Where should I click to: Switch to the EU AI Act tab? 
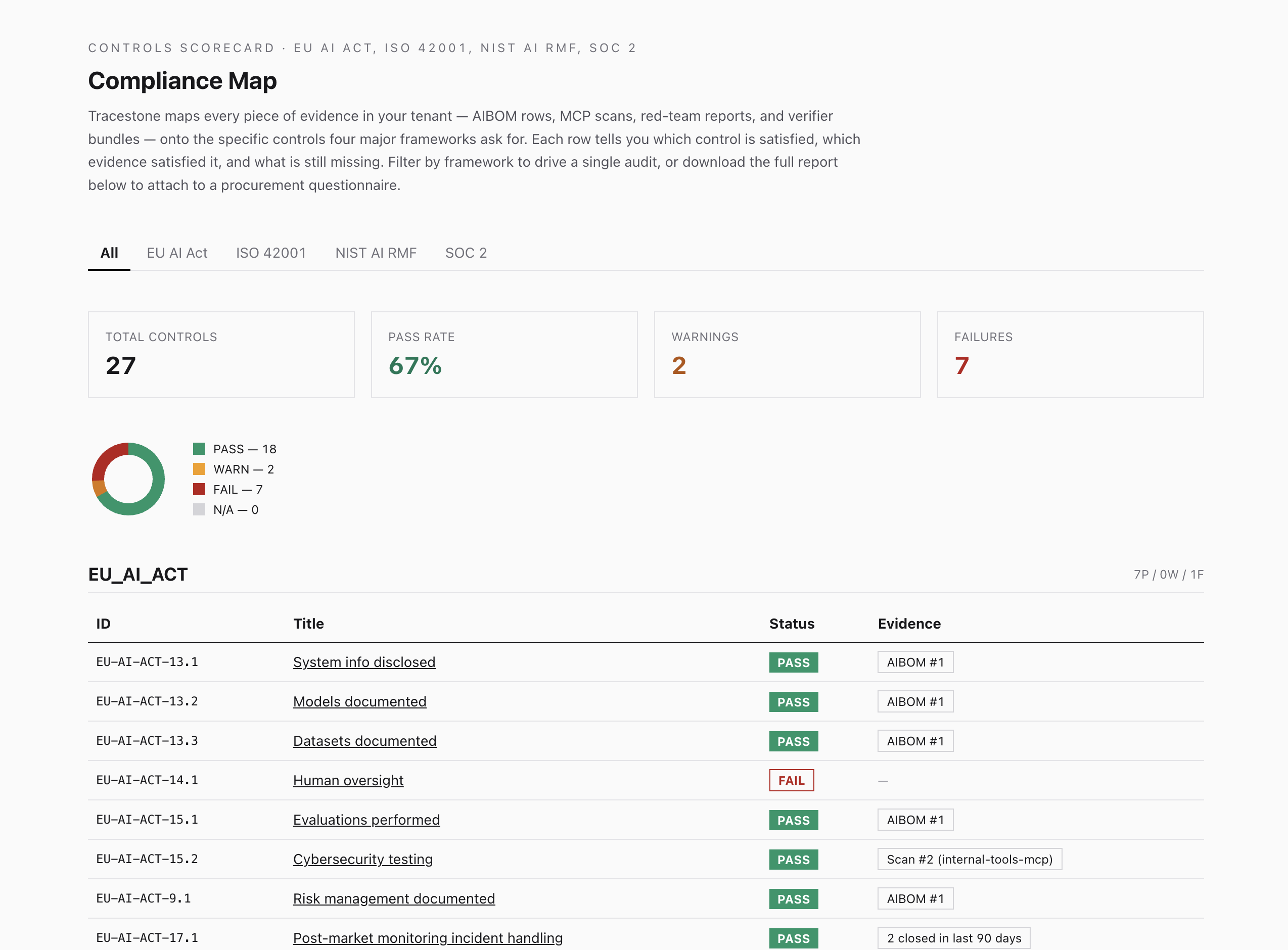pyautogui.click(x=177, y=253)
